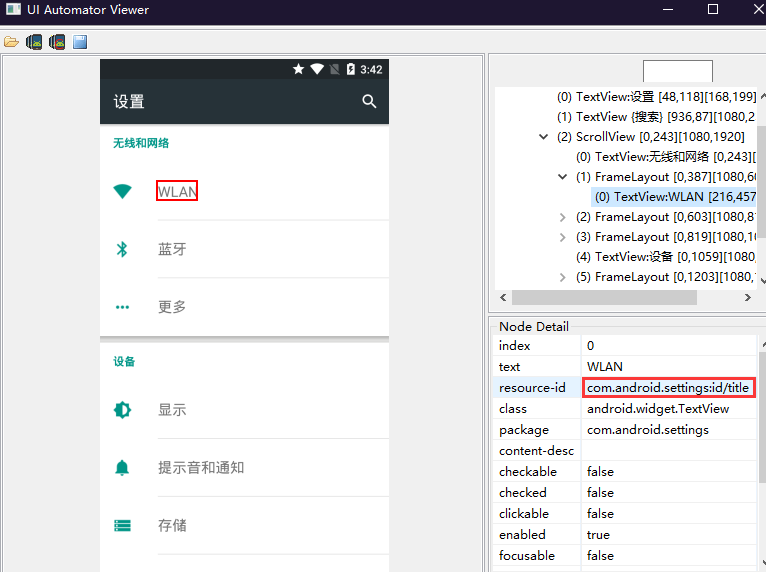Screen dimensions: 766x572
Task: Select the (0) TextView:WLAN tree row
Action: (674, 197)
